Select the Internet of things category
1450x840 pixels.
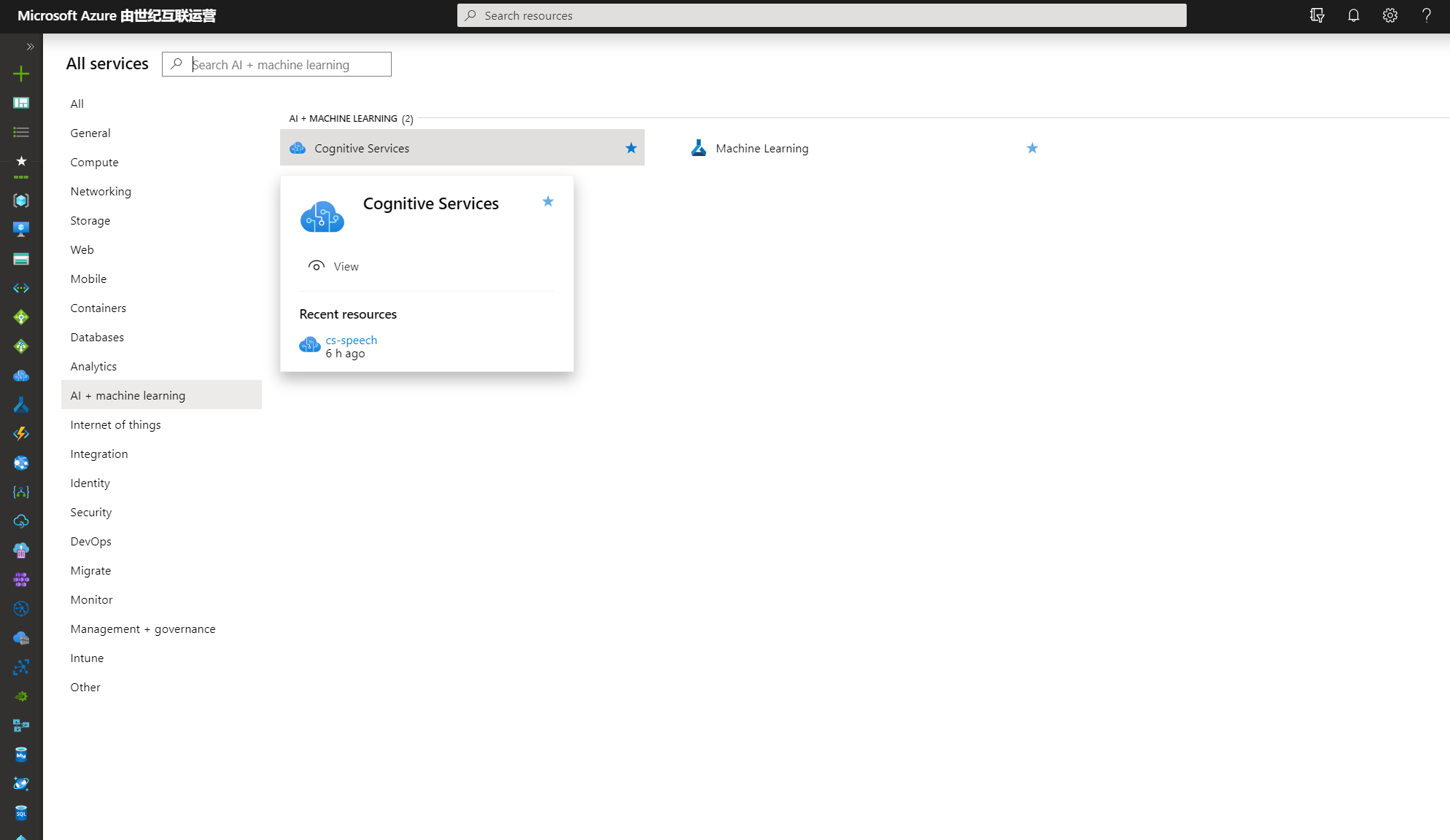115,424
